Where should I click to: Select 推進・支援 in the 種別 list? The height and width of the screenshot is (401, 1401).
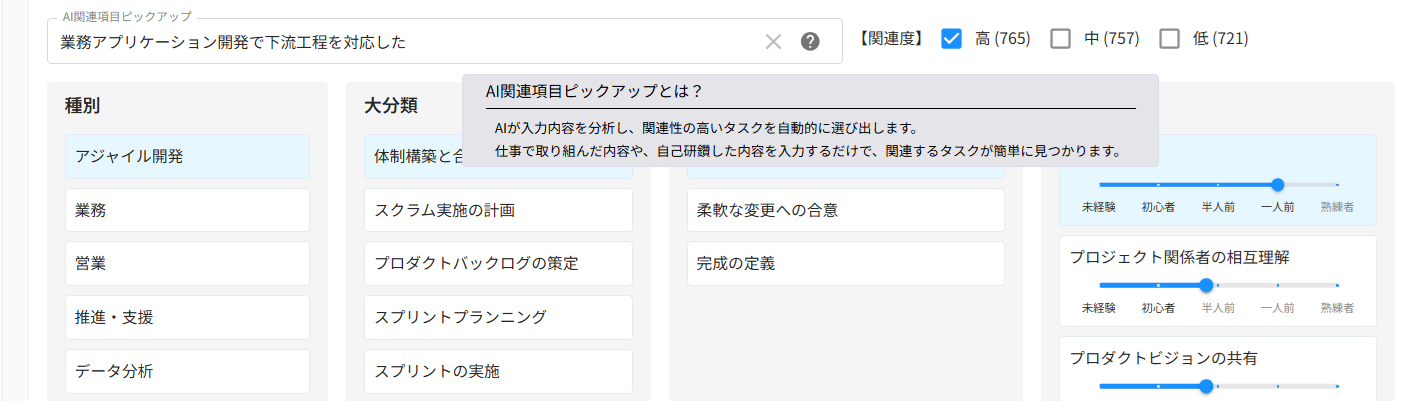tap(187, 317)
